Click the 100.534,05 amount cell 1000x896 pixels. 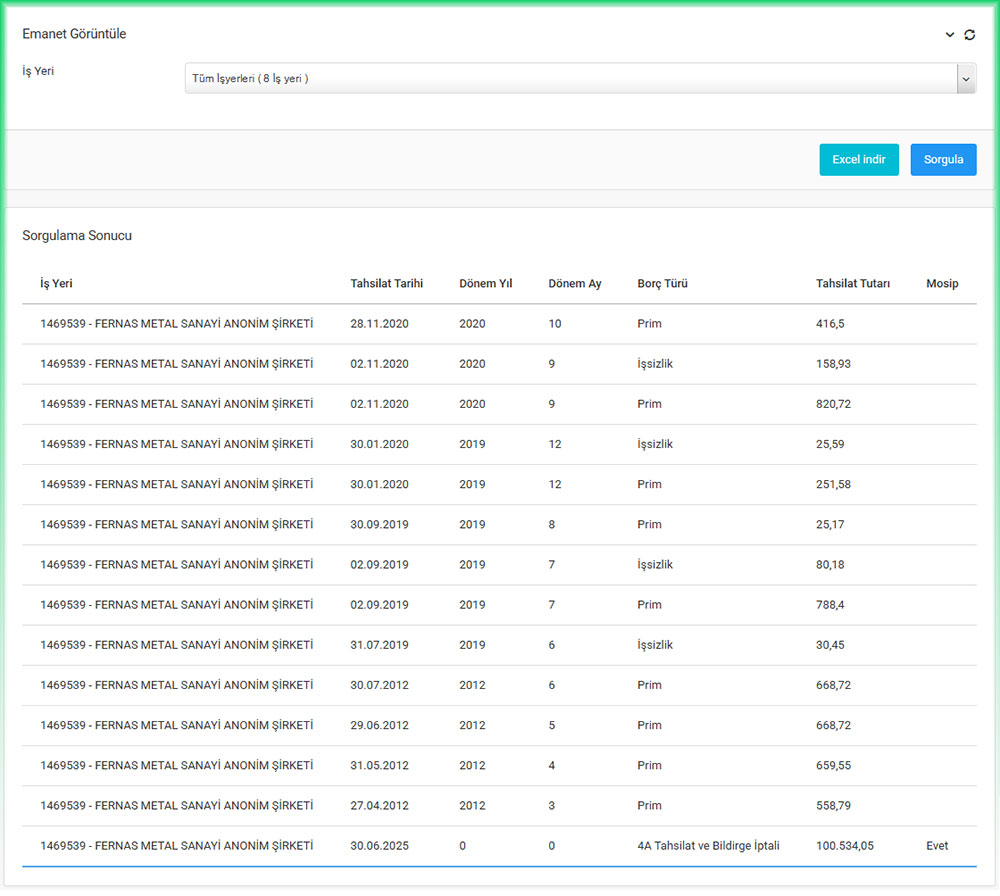coord(844,846)
